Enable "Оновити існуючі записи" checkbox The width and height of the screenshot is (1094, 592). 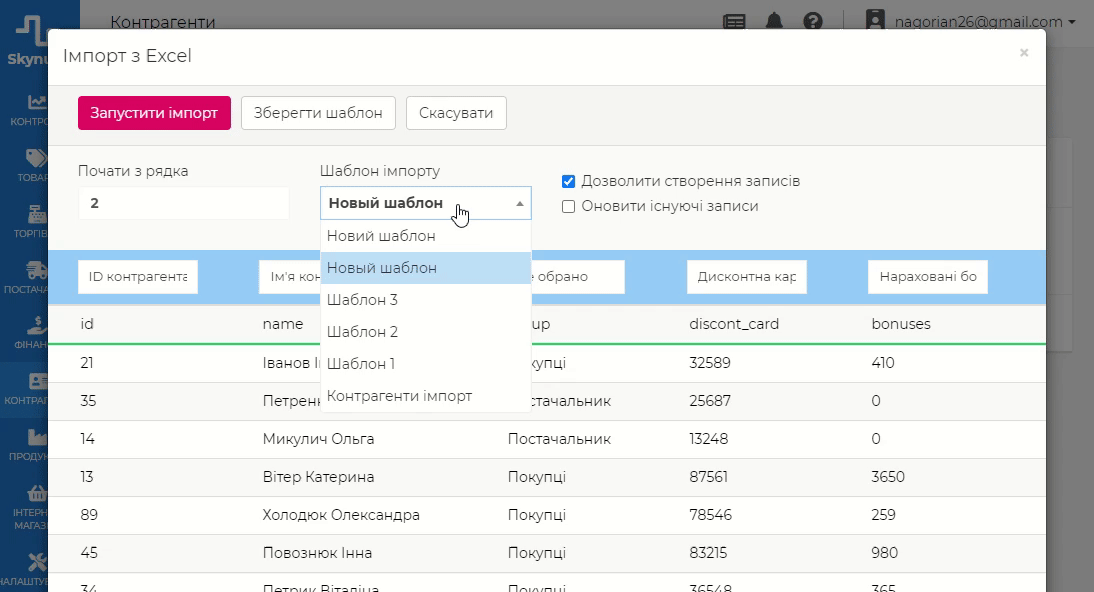click(568, 207)
